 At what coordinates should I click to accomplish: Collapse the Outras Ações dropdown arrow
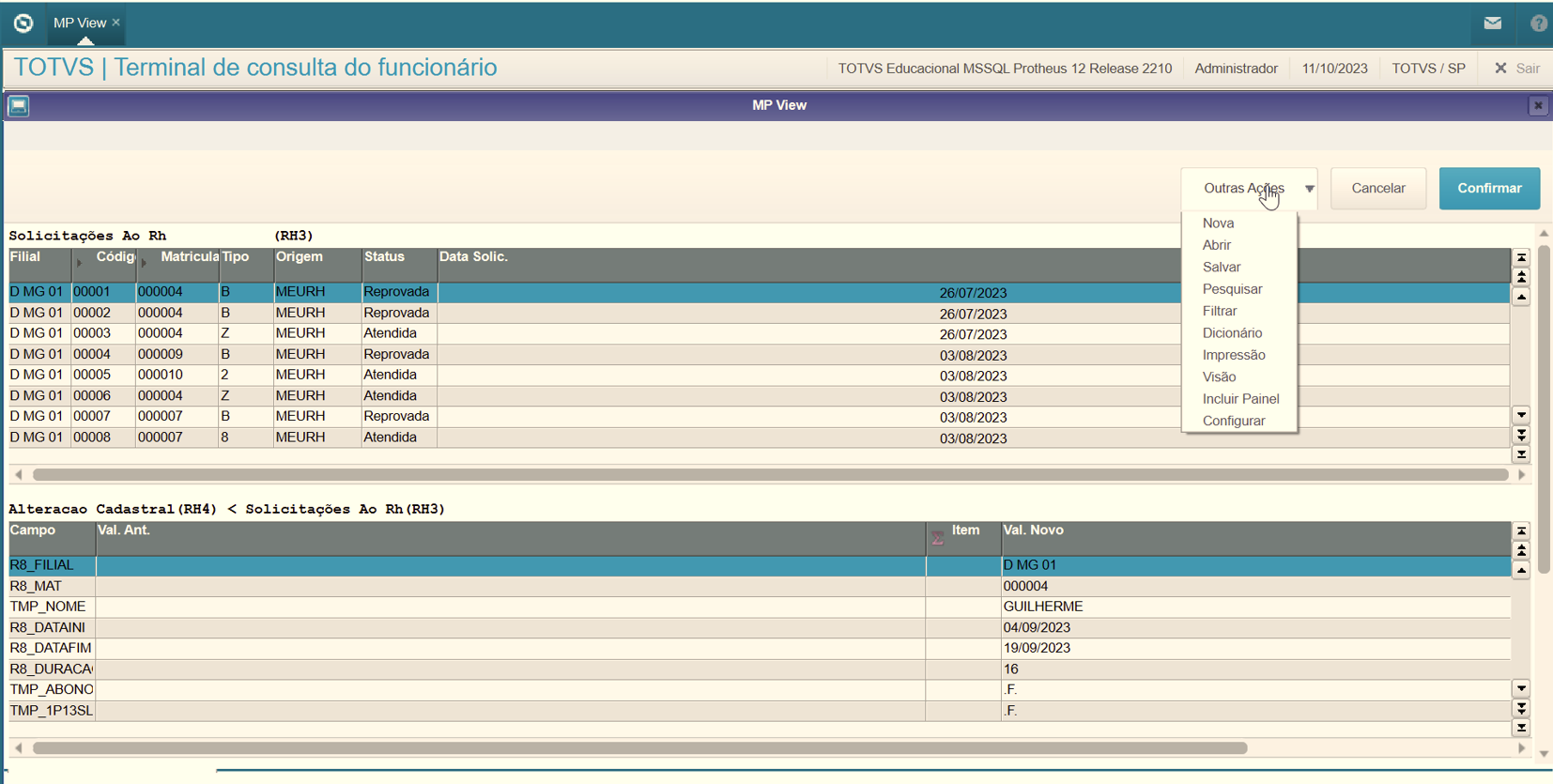[x=1309, y=189]
